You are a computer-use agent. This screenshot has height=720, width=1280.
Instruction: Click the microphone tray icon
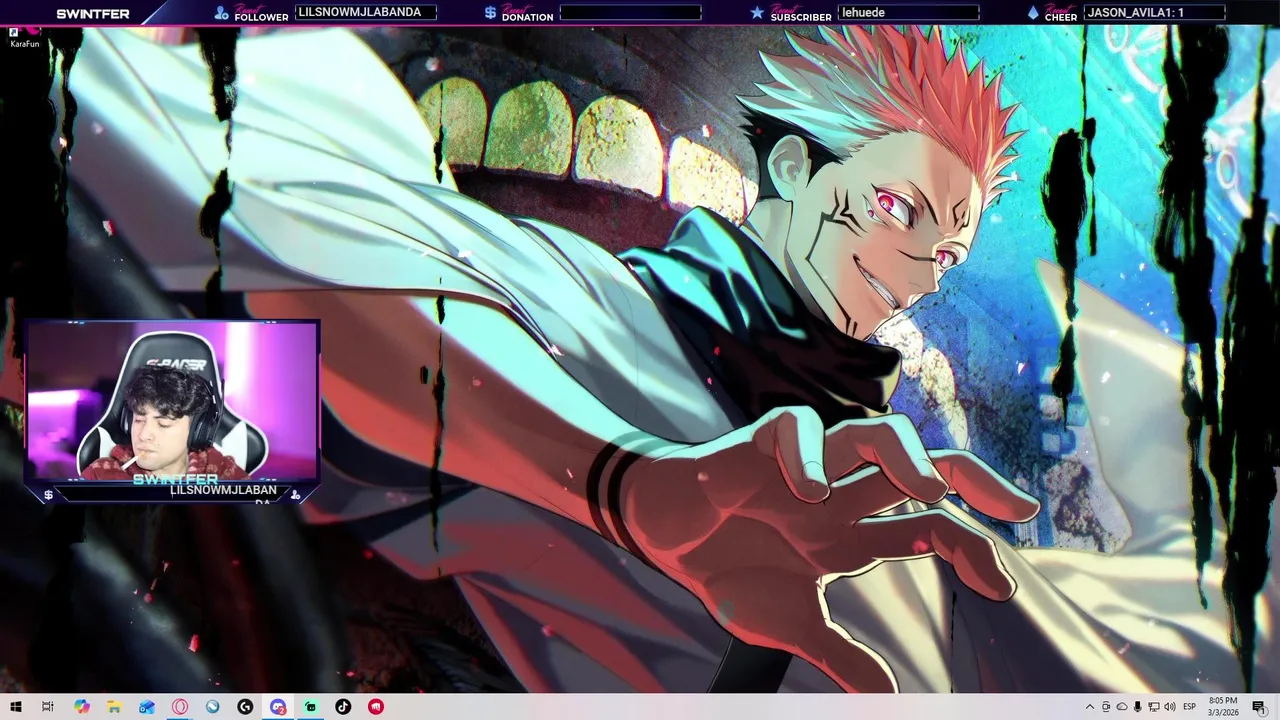pyautogui.click(x=1138, y=707)
